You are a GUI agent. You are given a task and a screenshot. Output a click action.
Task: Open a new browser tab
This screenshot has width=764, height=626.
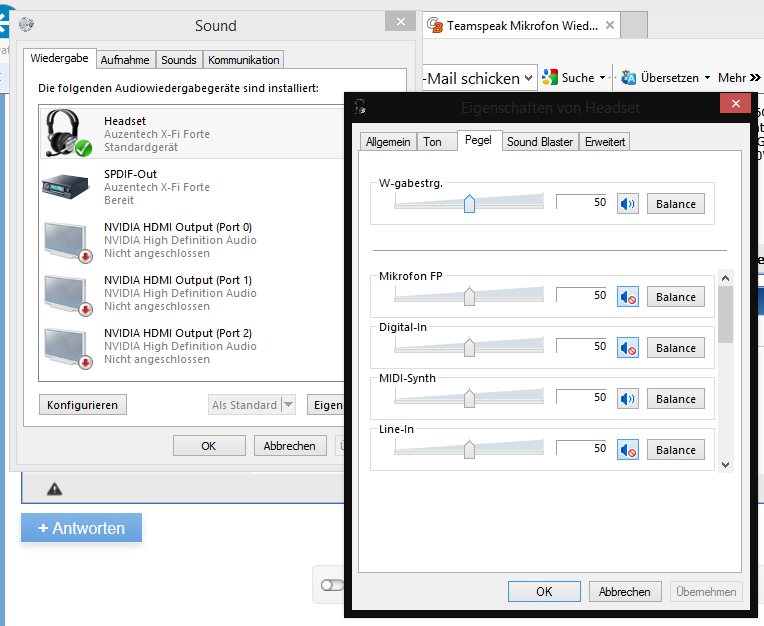[634, 25]
